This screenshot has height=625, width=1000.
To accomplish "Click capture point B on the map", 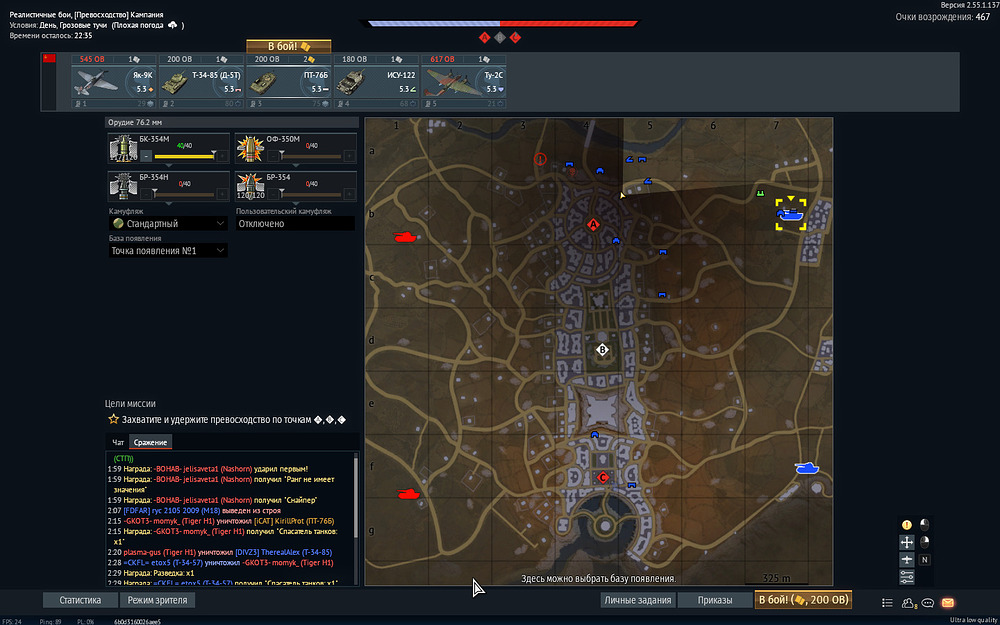I will click(602, 349).
